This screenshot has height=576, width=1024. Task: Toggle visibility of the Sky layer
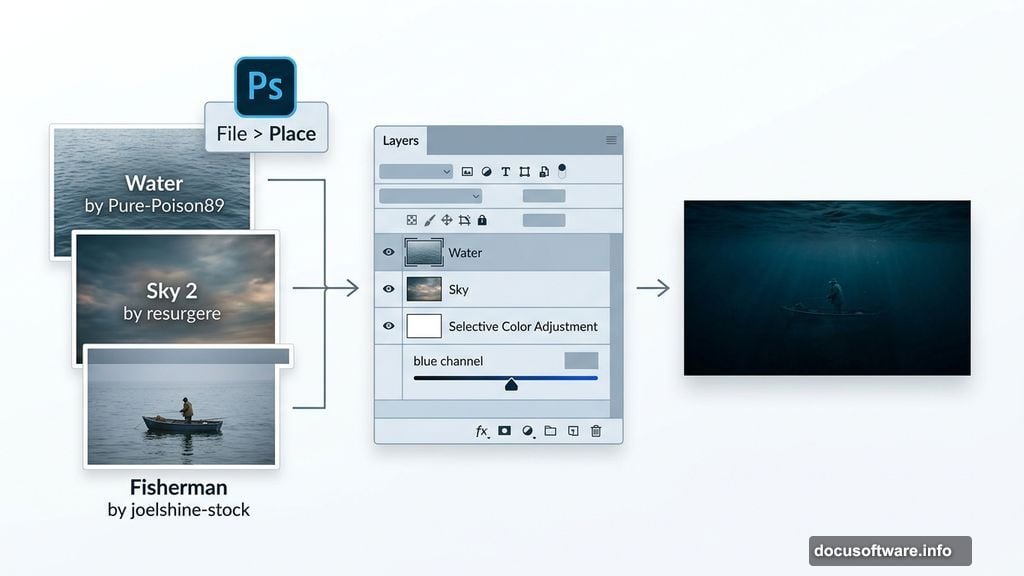(x=389, y=289)
